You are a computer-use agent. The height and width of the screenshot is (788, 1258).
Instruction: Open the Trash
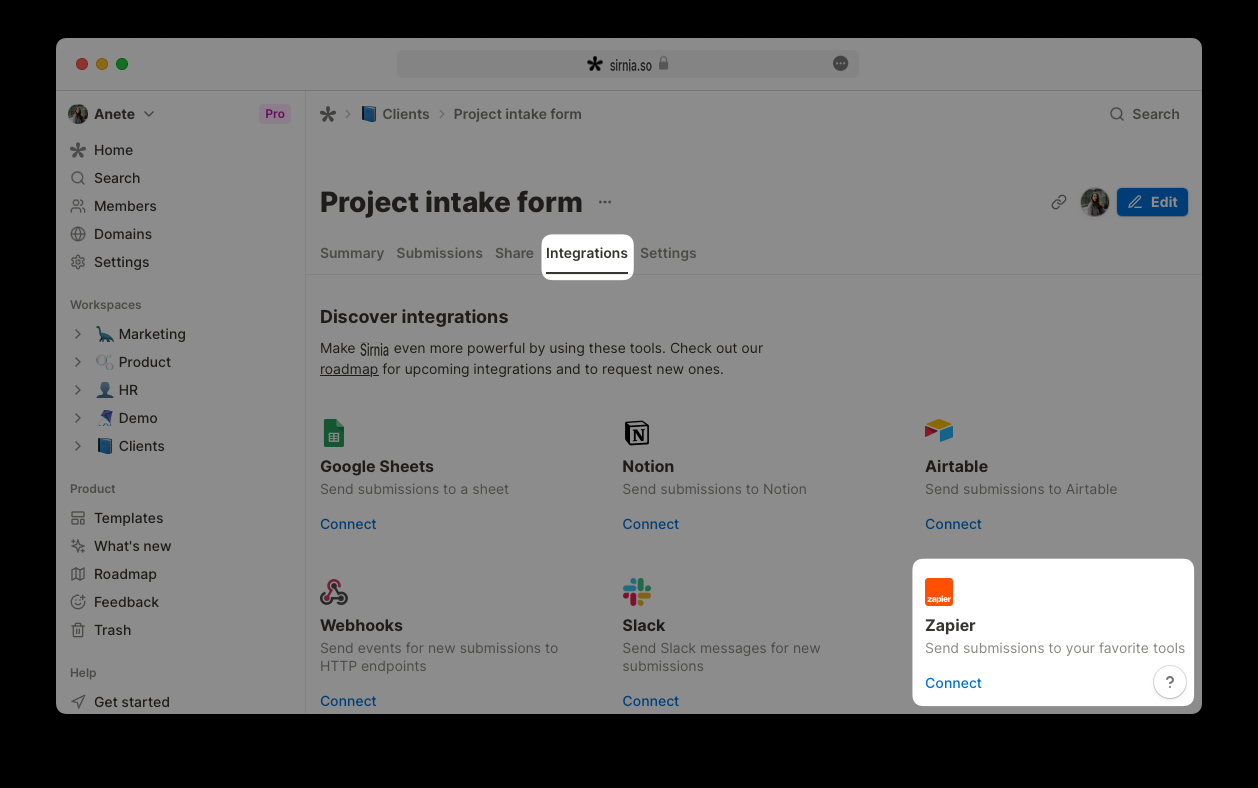(100, 630)
